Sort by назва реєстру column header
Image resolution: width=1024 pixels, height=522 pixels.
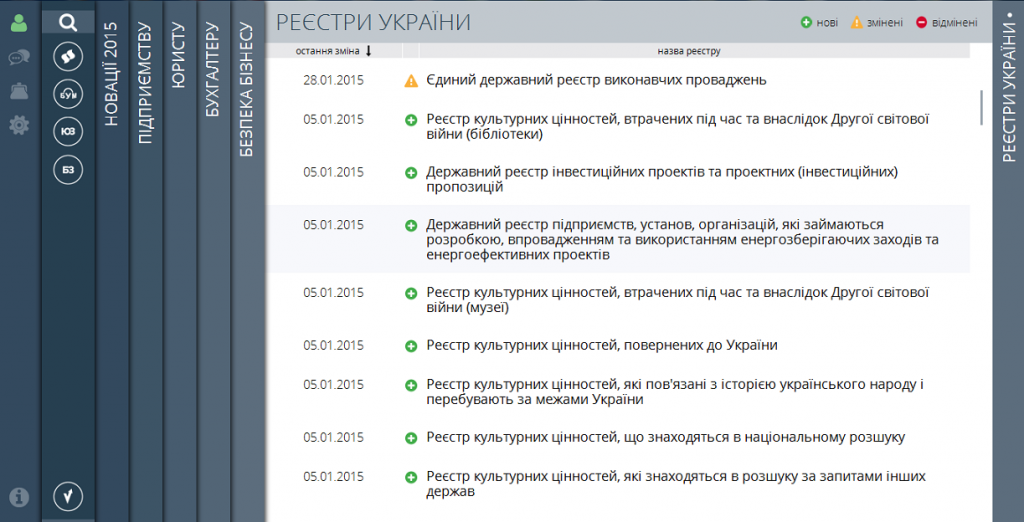click(688, 51)
